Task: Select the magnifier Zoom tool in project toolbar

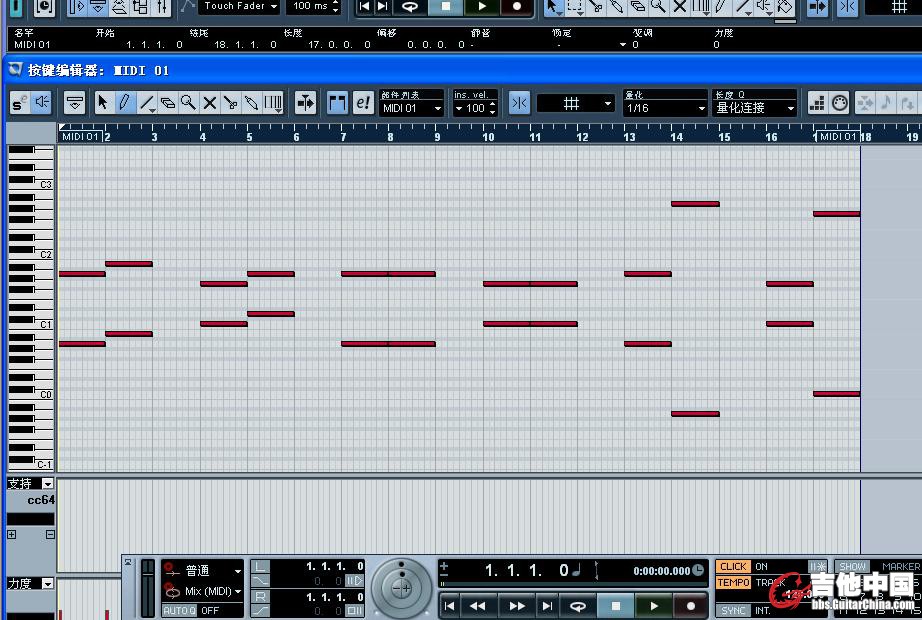Action: click(x=659, y=6)
